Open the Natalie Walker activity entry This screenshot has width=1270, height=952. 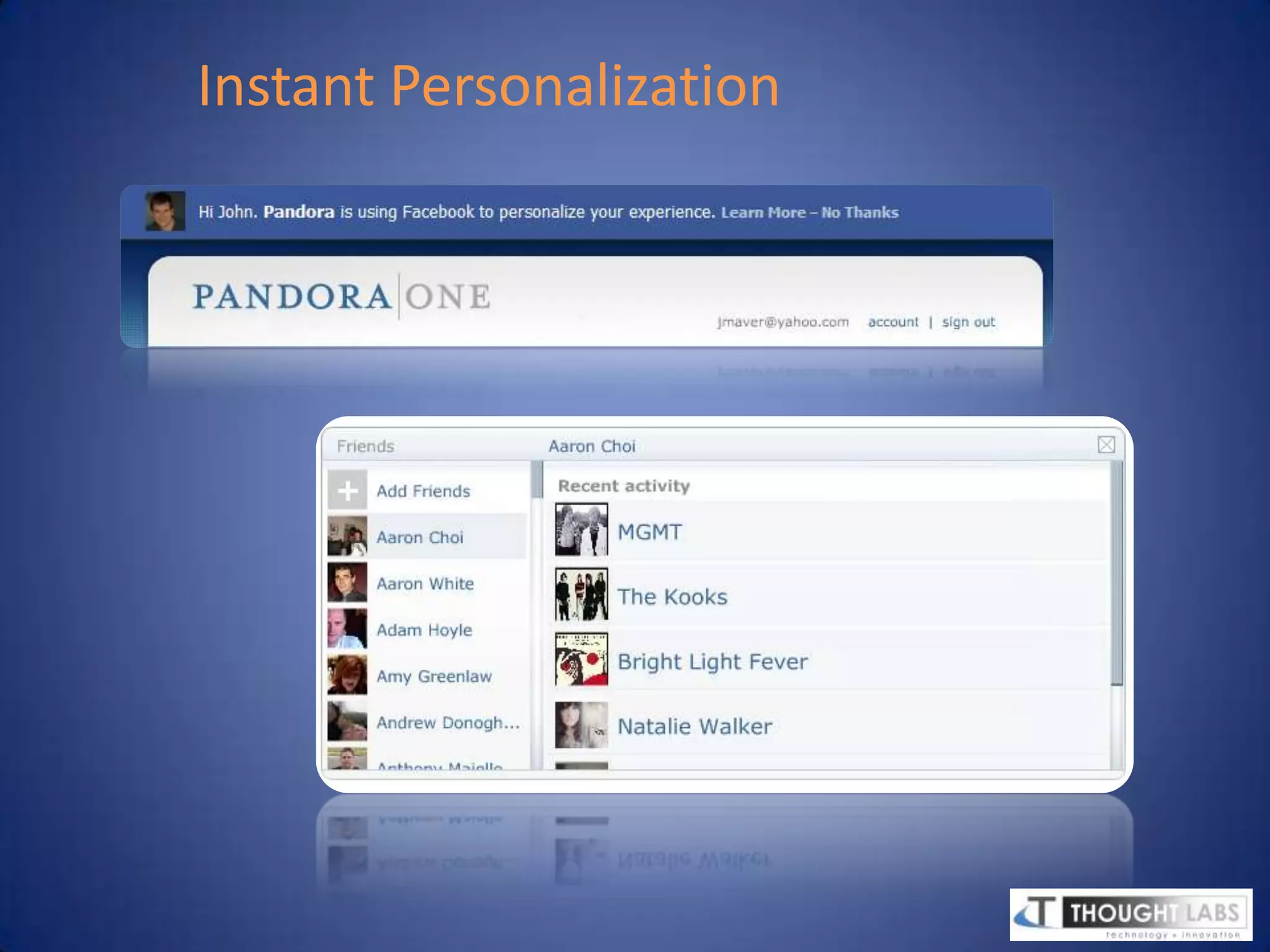[x=695, y=726]
